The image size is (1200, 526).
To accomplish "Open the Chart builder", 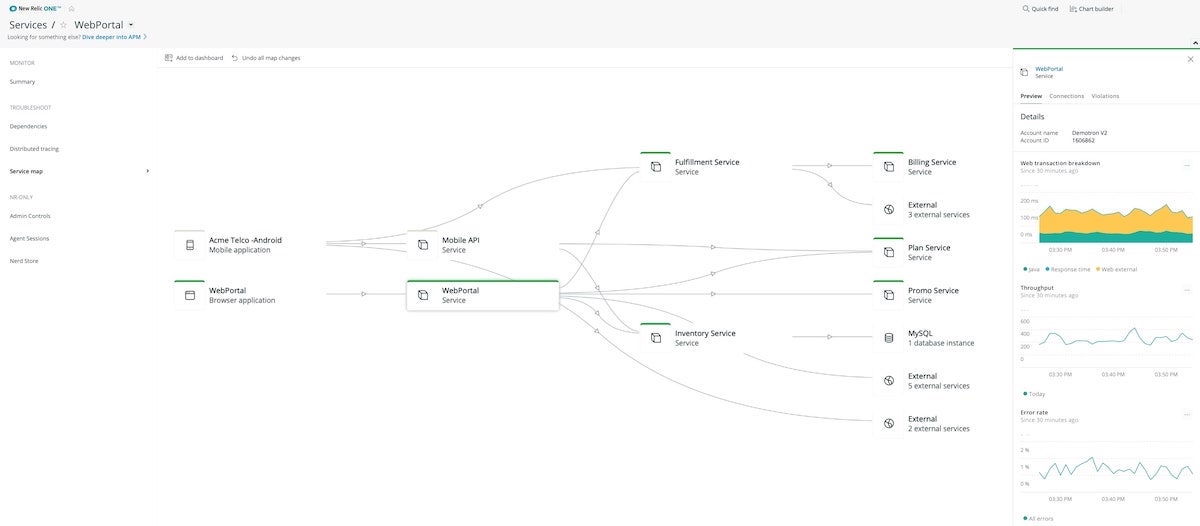I will 1091,9.
